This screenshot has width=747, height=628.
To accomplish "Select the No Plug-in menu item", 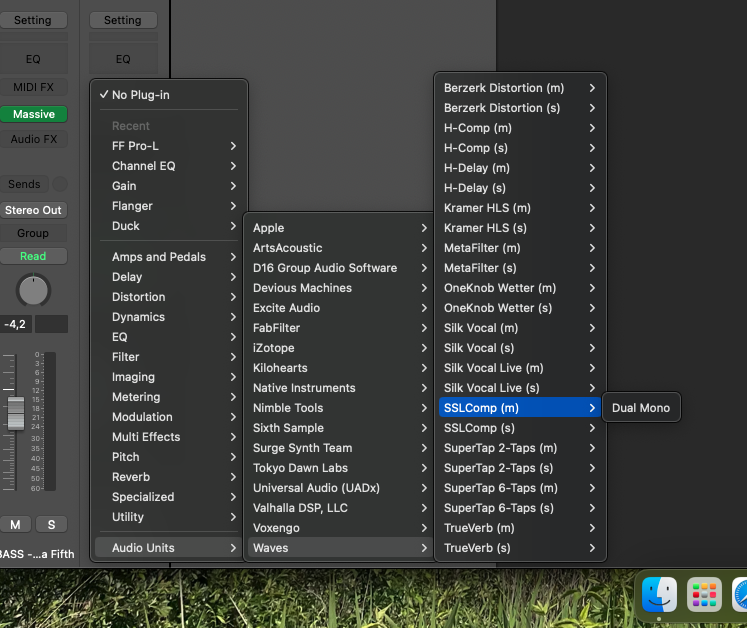I will tap(169, 95).
